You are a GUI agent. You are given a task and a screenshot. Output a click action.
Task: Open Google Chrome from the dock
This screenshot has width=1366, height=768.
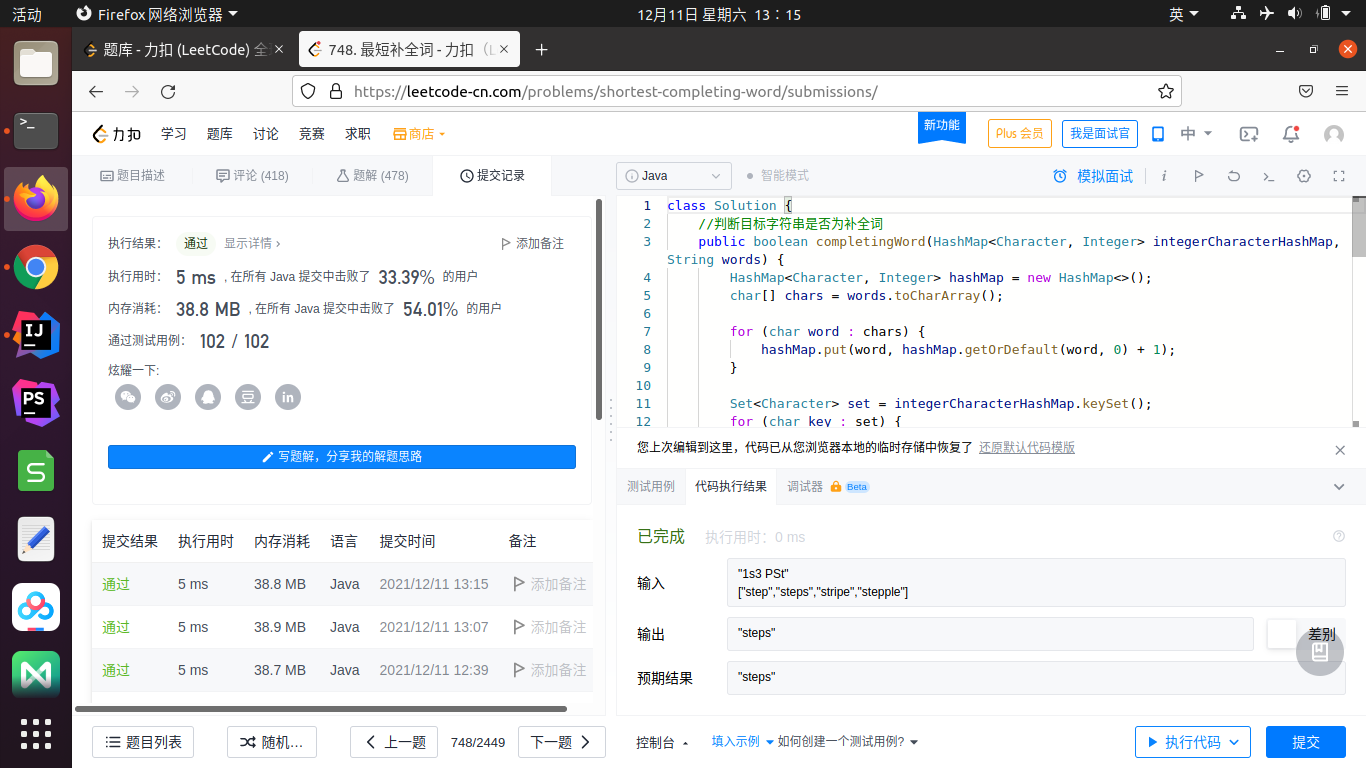[x=36, y=267]
